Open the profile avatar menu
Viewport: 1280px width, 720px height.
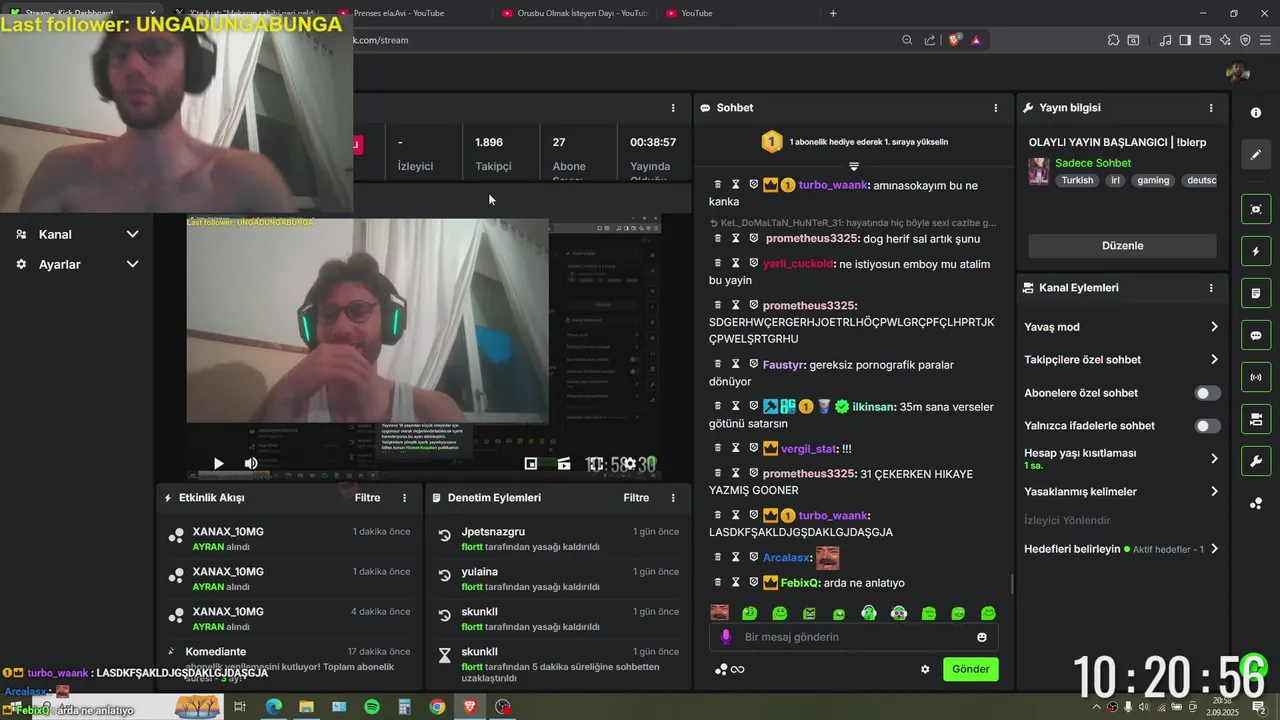(1238, 72)
